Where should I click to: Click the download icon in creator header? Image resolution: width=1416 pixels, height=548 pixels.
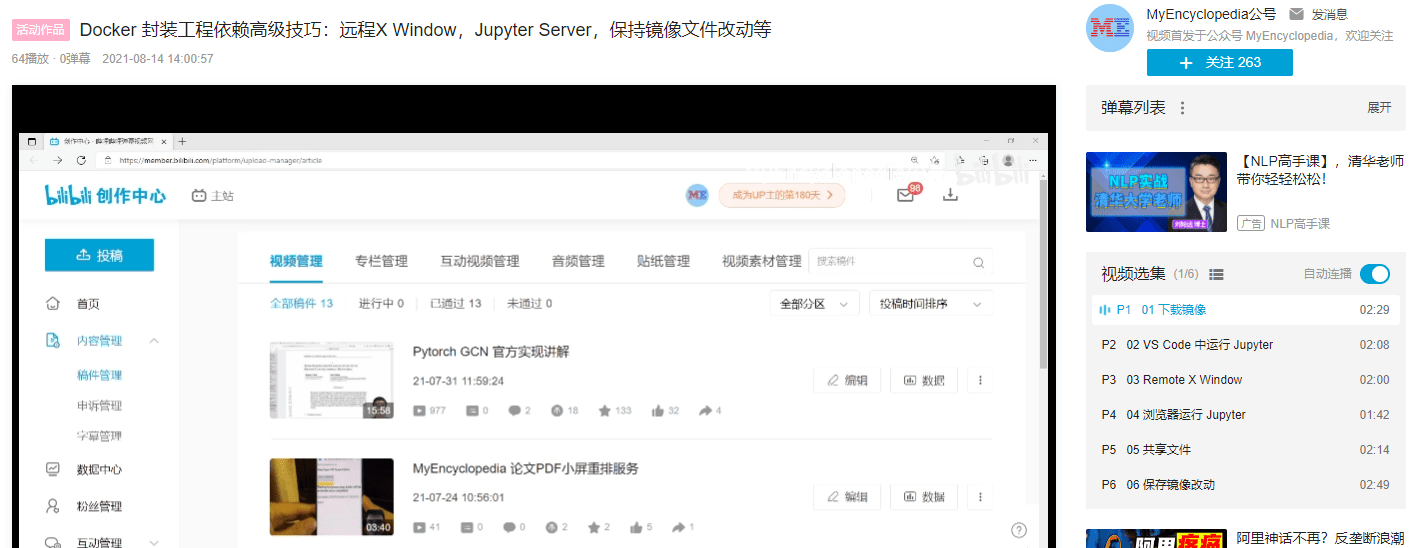click(x=950, y=195)
